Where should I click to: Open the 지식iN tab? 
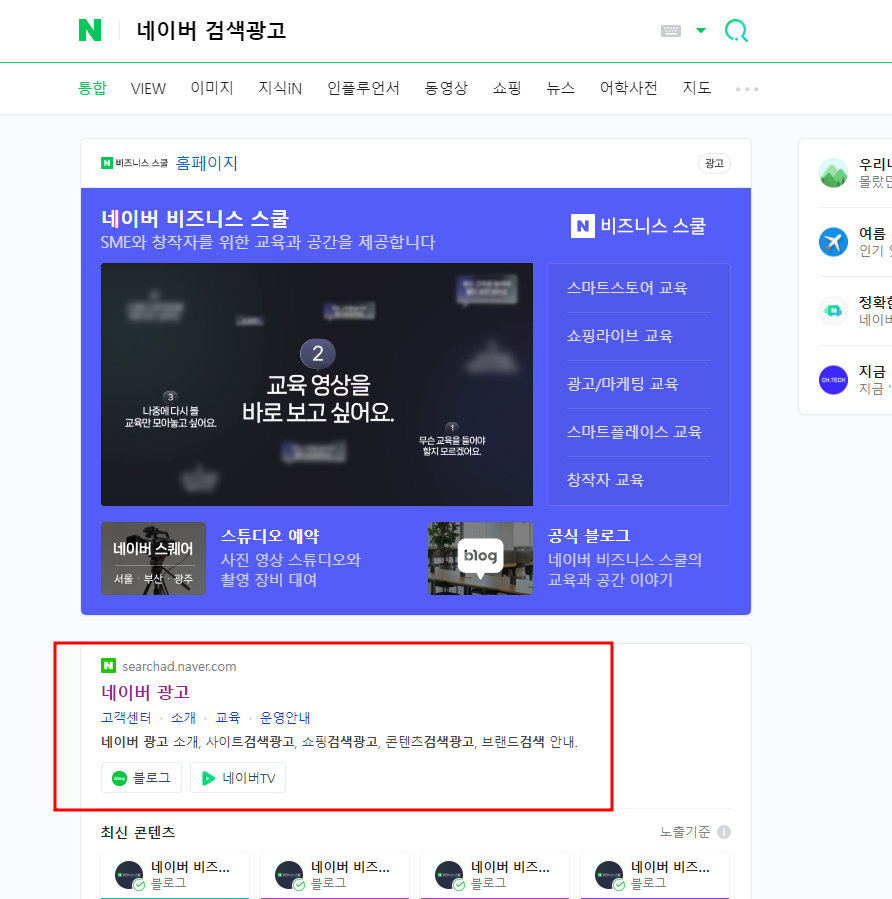[x=280, y=88]
